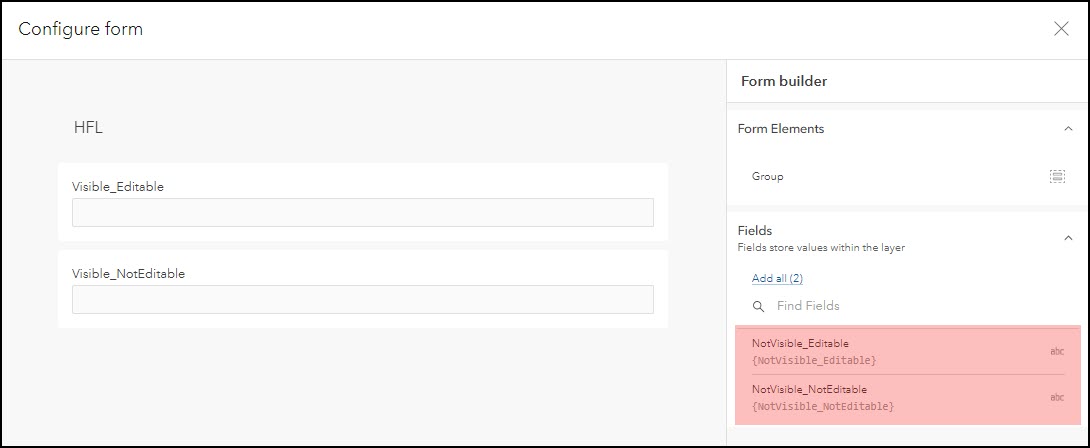1090x448 pixels.
Task: Click the Fields section title
Action: [x=755, y=231]
